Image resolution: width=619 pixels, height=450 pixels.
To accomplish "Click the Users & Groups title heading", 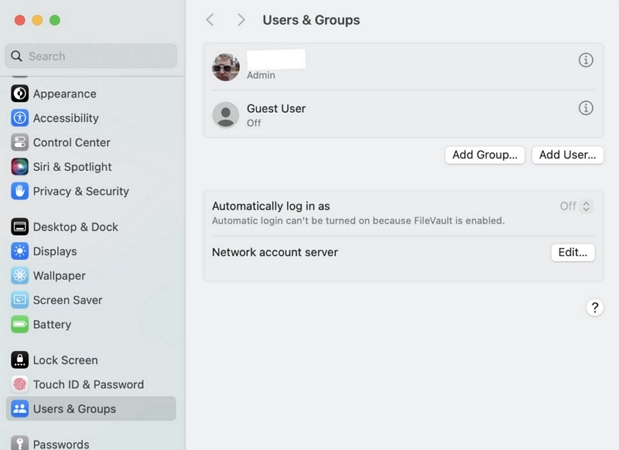I will tap(311, 20).
